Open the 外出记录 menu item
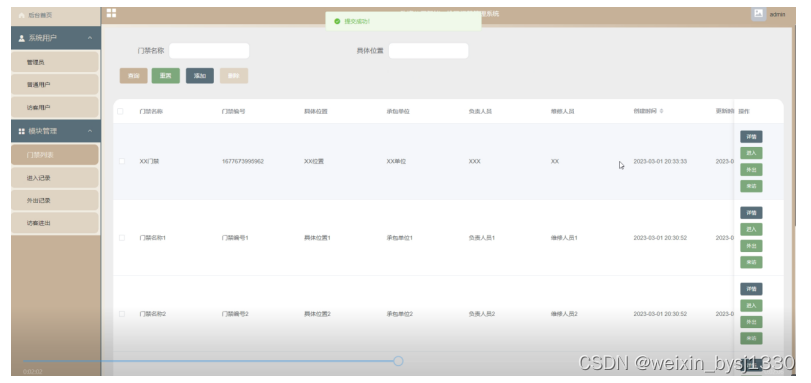811x383 pixels. click(55, 200)
